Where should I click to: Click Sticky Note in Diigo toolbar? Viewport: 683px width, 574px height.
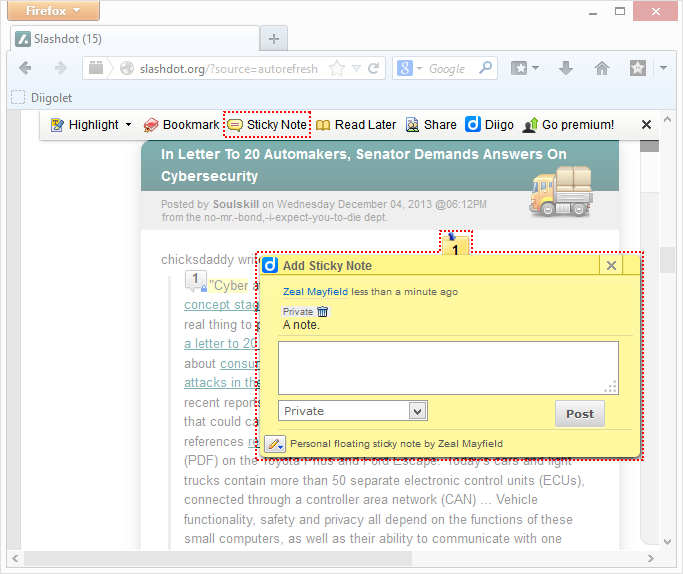click(x=267, y=125)
